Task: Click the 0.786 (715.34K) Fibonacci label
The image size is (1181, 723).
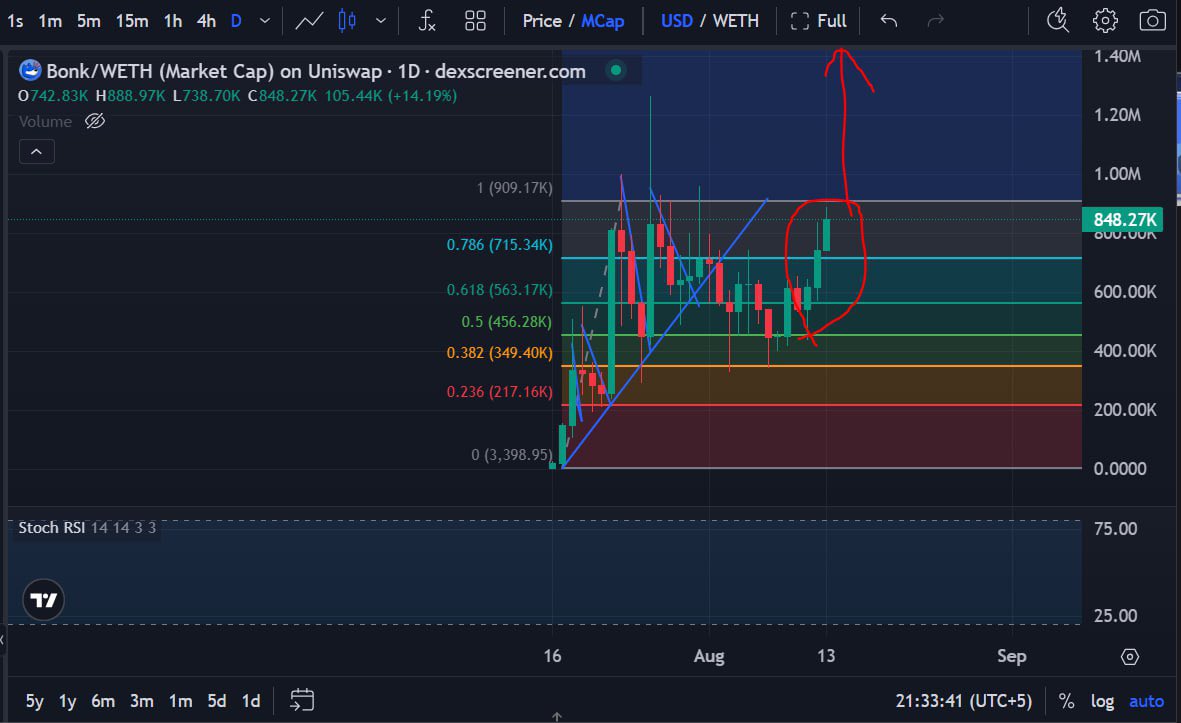Action: (499, 245)
